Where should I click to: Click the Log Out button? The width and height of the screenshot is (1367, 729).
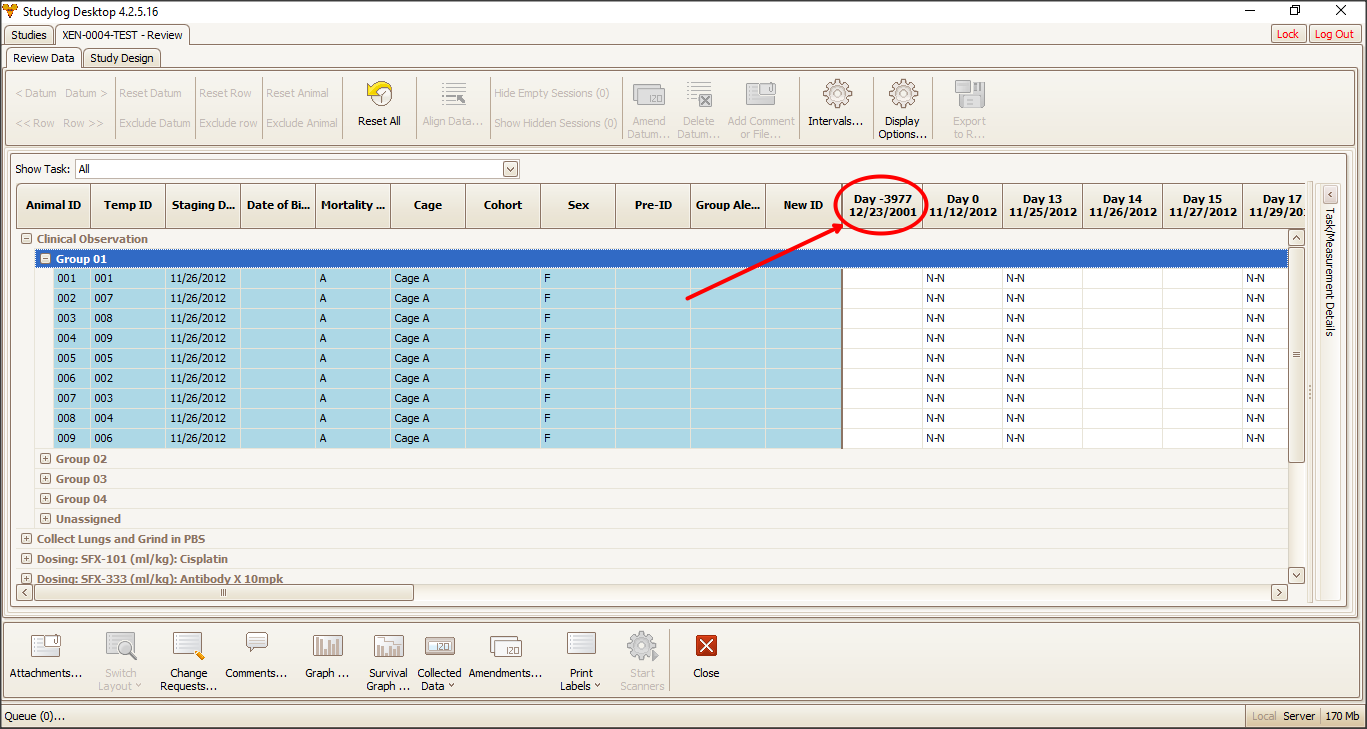(x=1334, y=34)
